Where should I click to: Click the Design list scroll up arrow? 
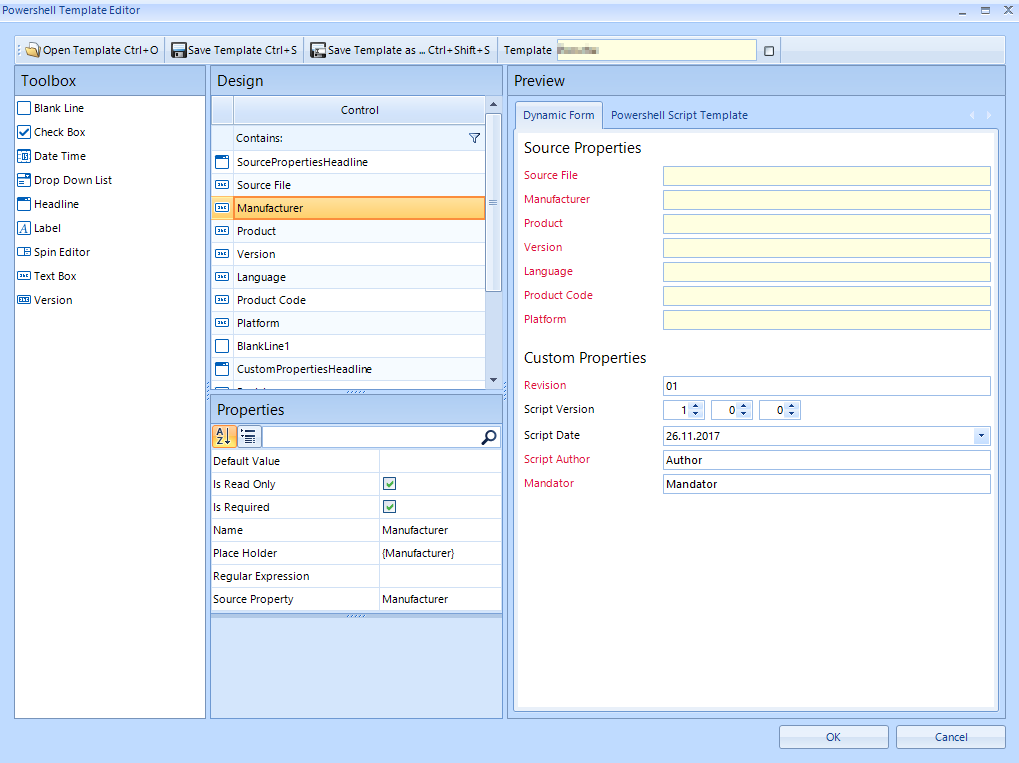click(493, 104)
